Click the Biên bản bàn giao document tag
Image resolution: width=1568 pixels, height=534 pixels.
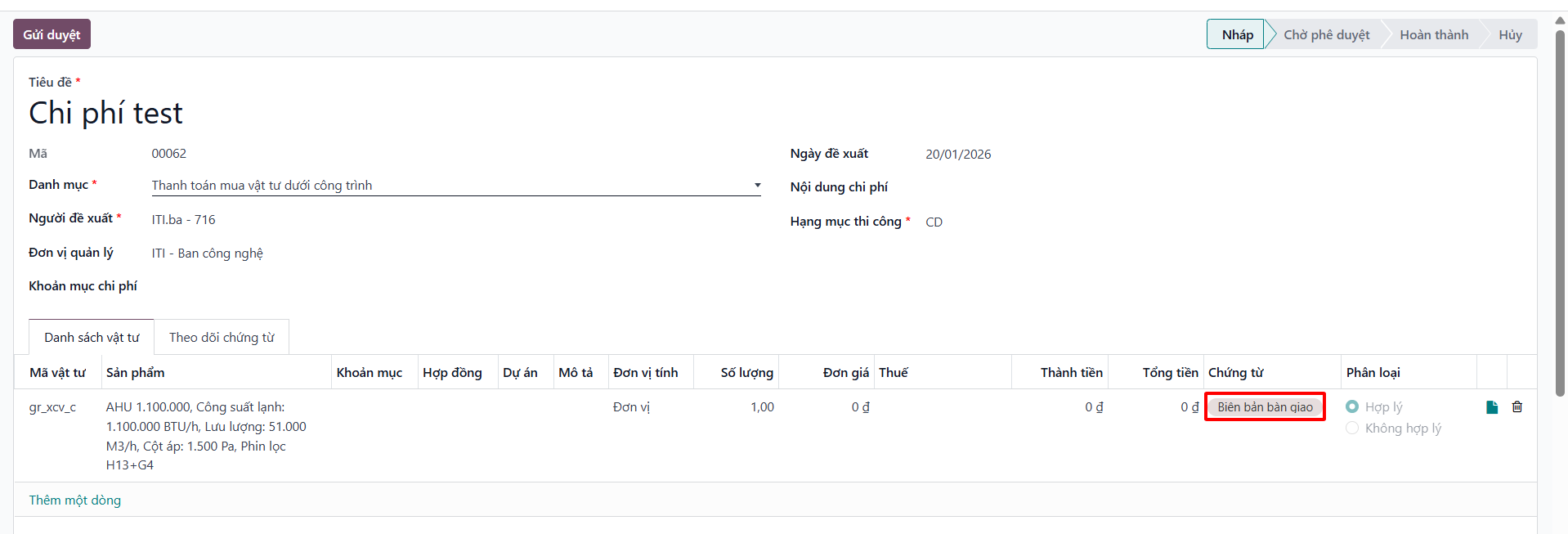pos(1265,407)
